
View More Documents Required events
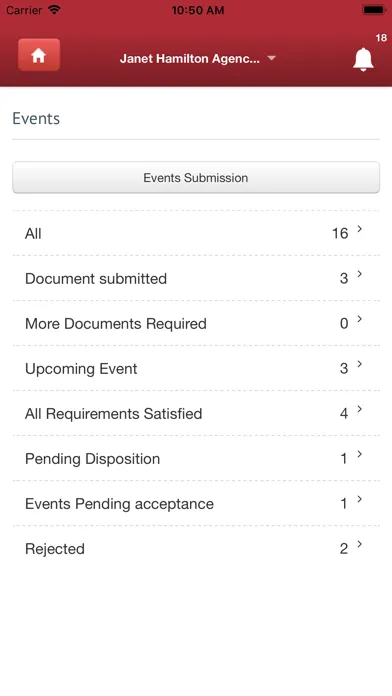[196, 323]
